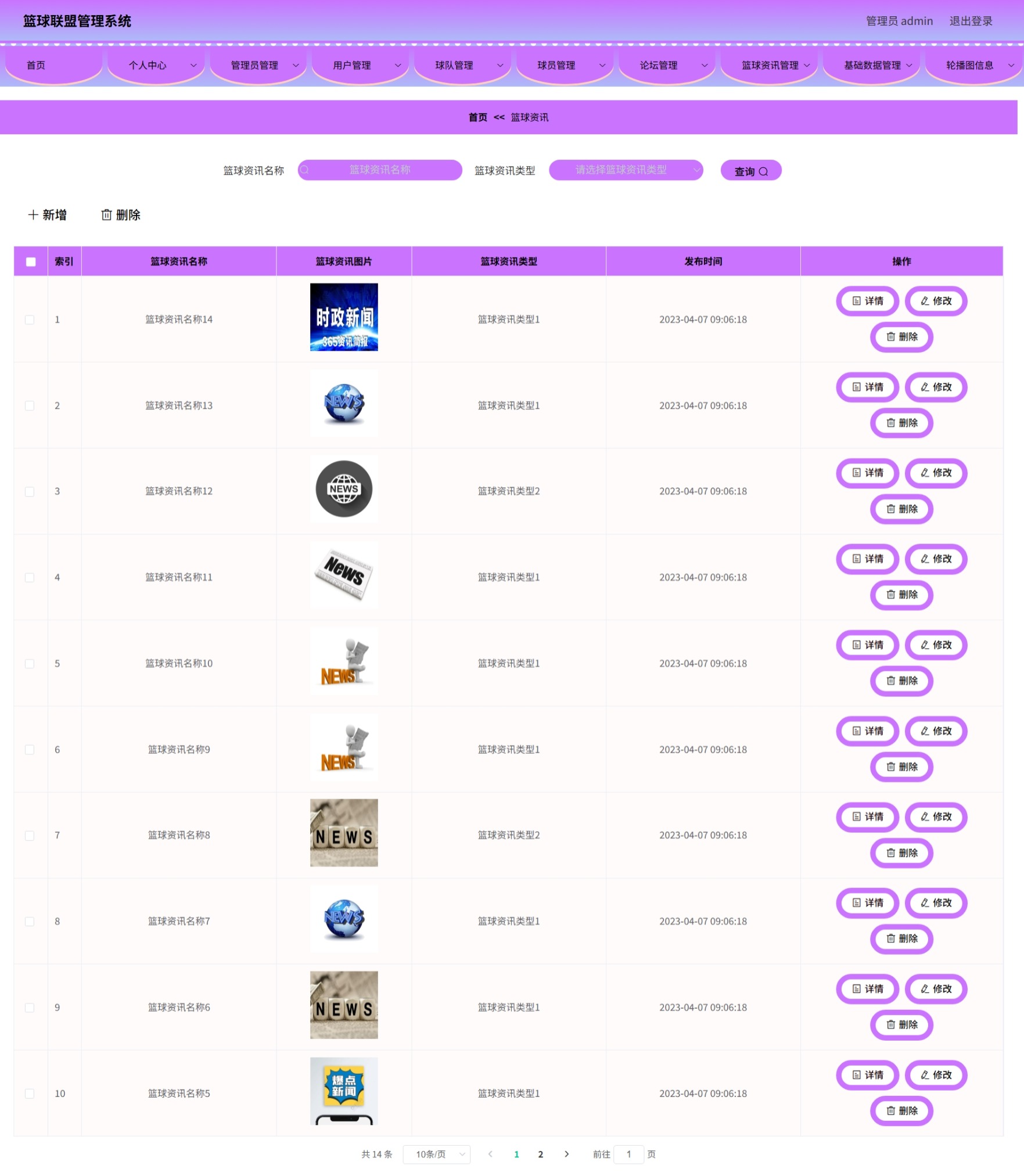
Task: Open 详情 for 篮球资讯名称11
Action: point(868,559)
